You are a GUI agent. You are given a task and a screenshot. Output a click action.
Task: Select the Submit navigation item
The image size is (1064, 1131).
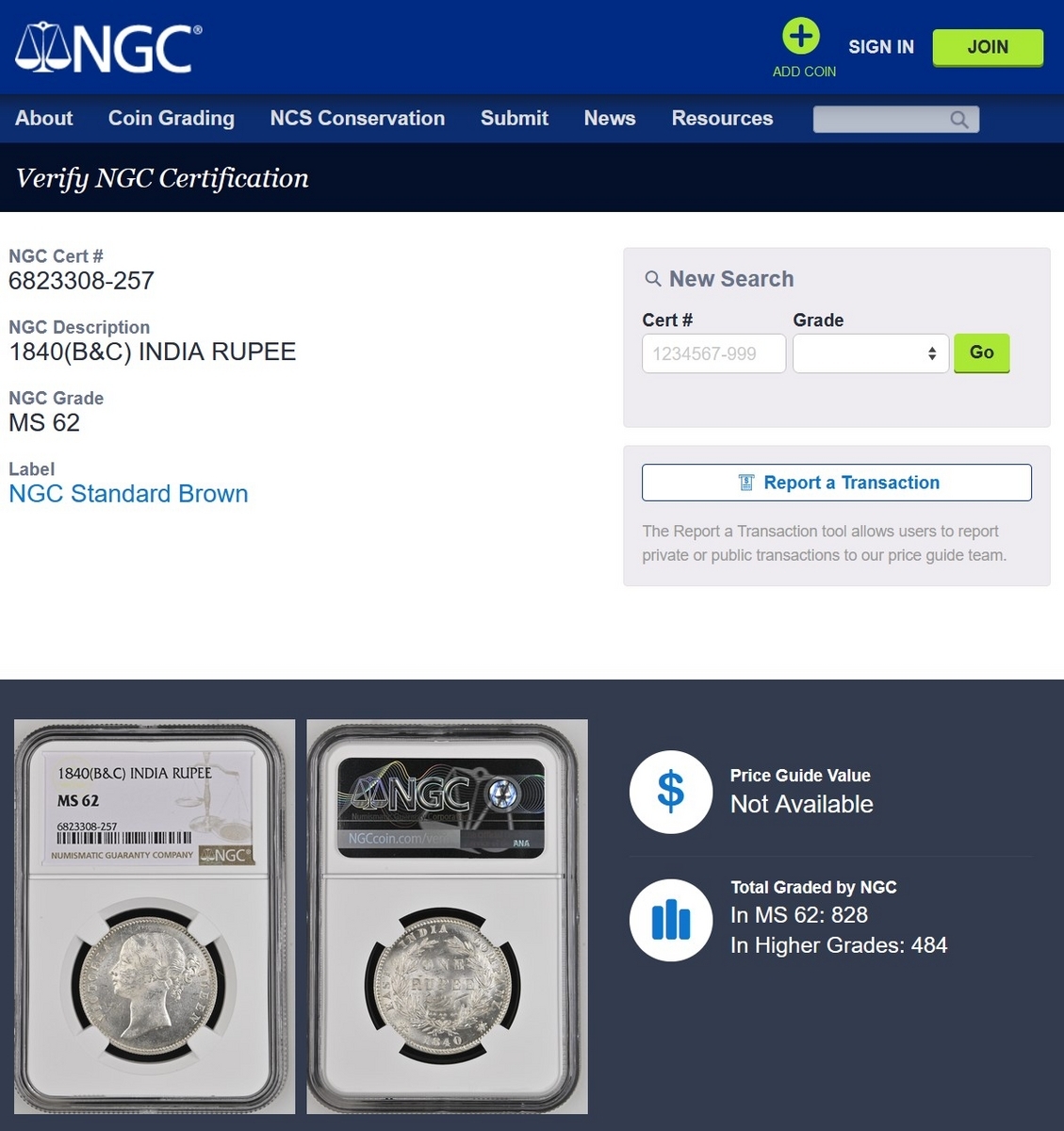click(x=515, y=118)
